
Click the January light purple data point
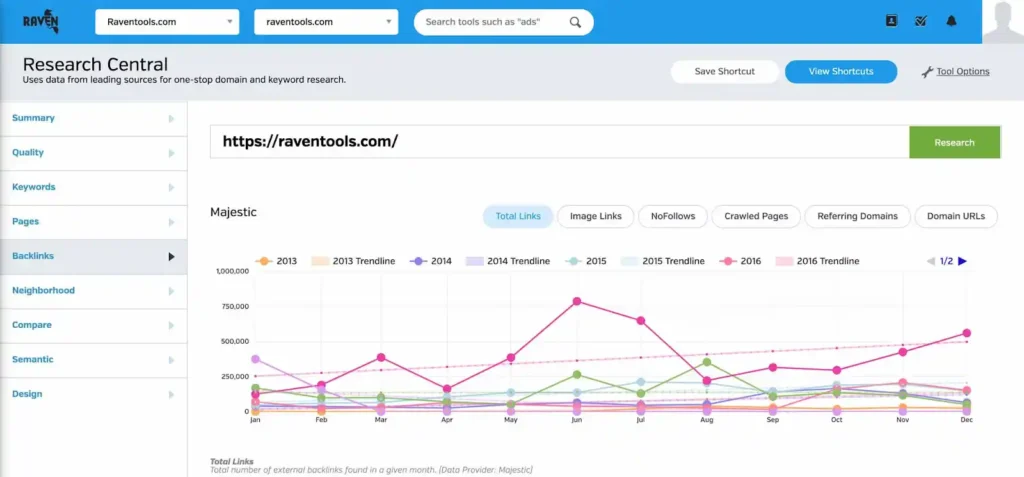(x=255, y=359)
